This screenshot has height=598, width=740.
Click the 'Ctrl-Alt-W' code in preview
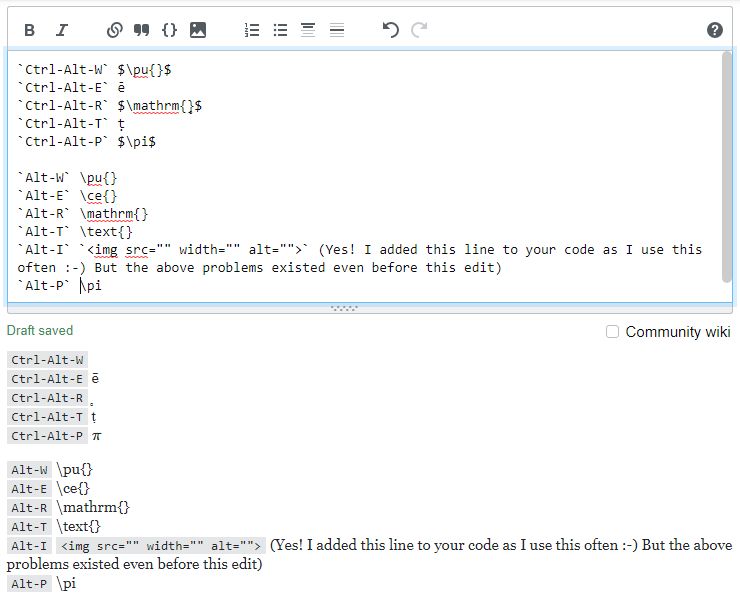click(47, 360)
